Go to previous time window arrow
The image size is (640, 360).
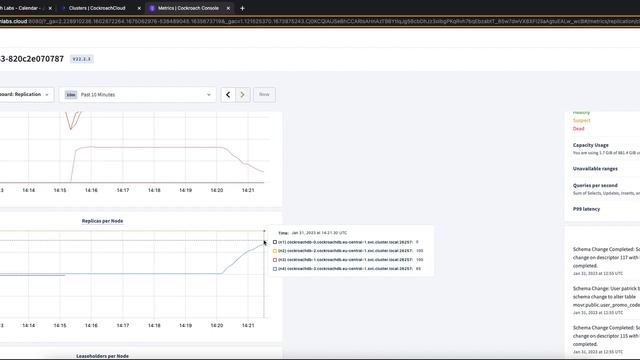pos(228,95)
